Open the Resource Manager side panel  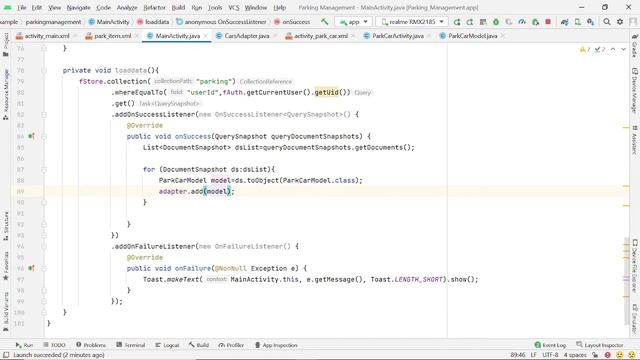(6, 95)
